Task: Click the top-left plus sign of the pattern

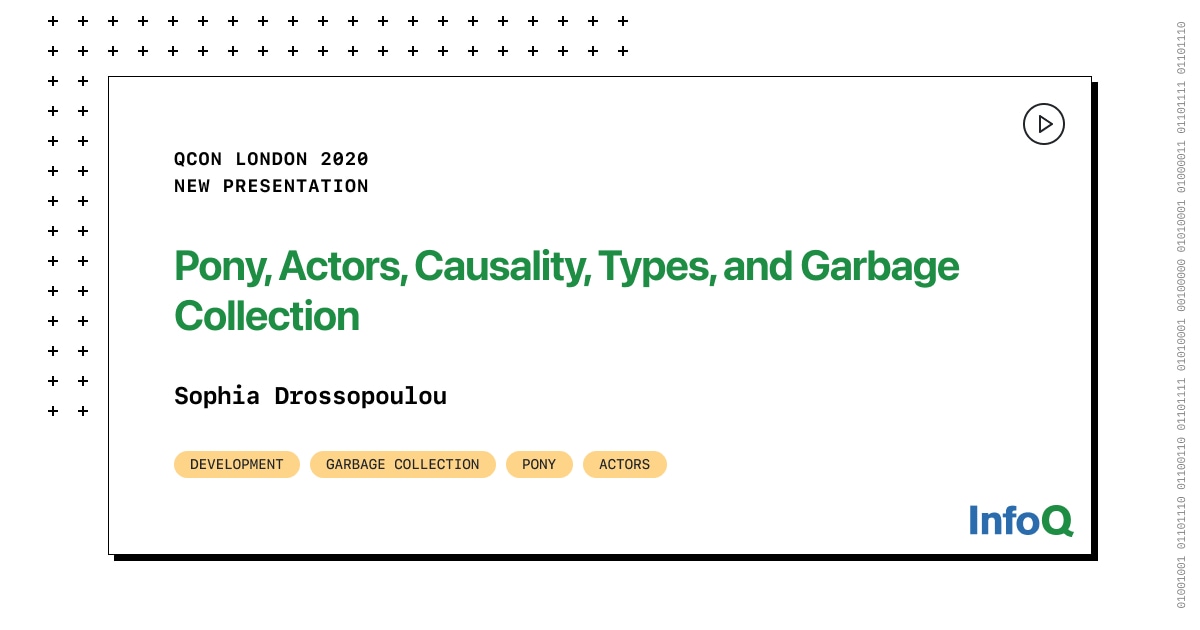Action: 53,21
